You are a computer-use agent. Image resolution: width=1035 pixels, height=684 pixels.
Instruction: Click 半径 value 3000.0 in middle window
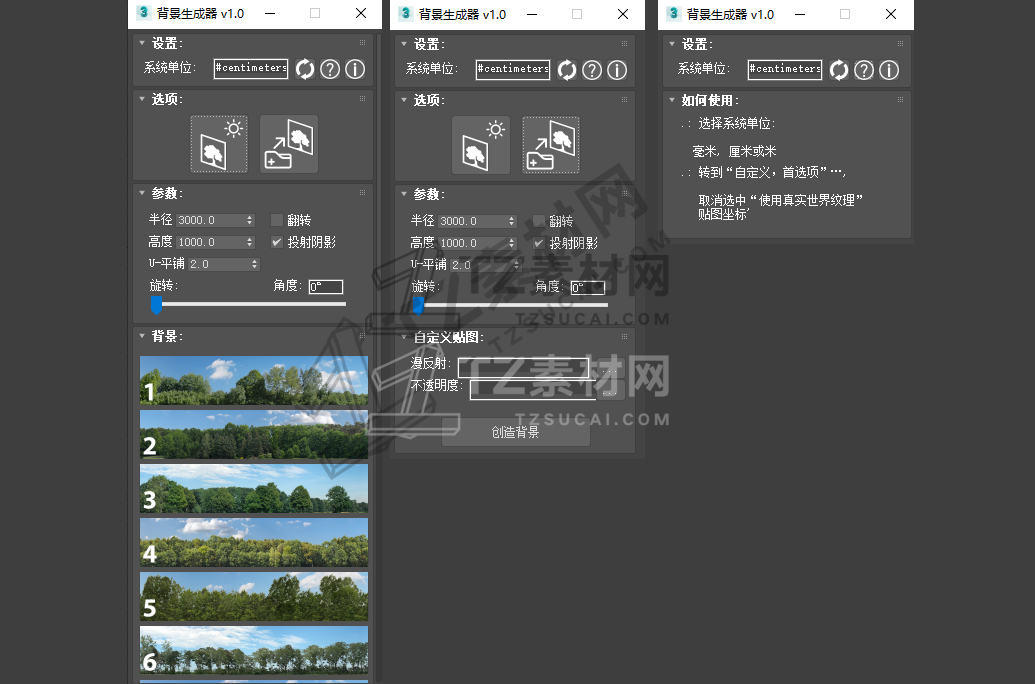(473, 221)
